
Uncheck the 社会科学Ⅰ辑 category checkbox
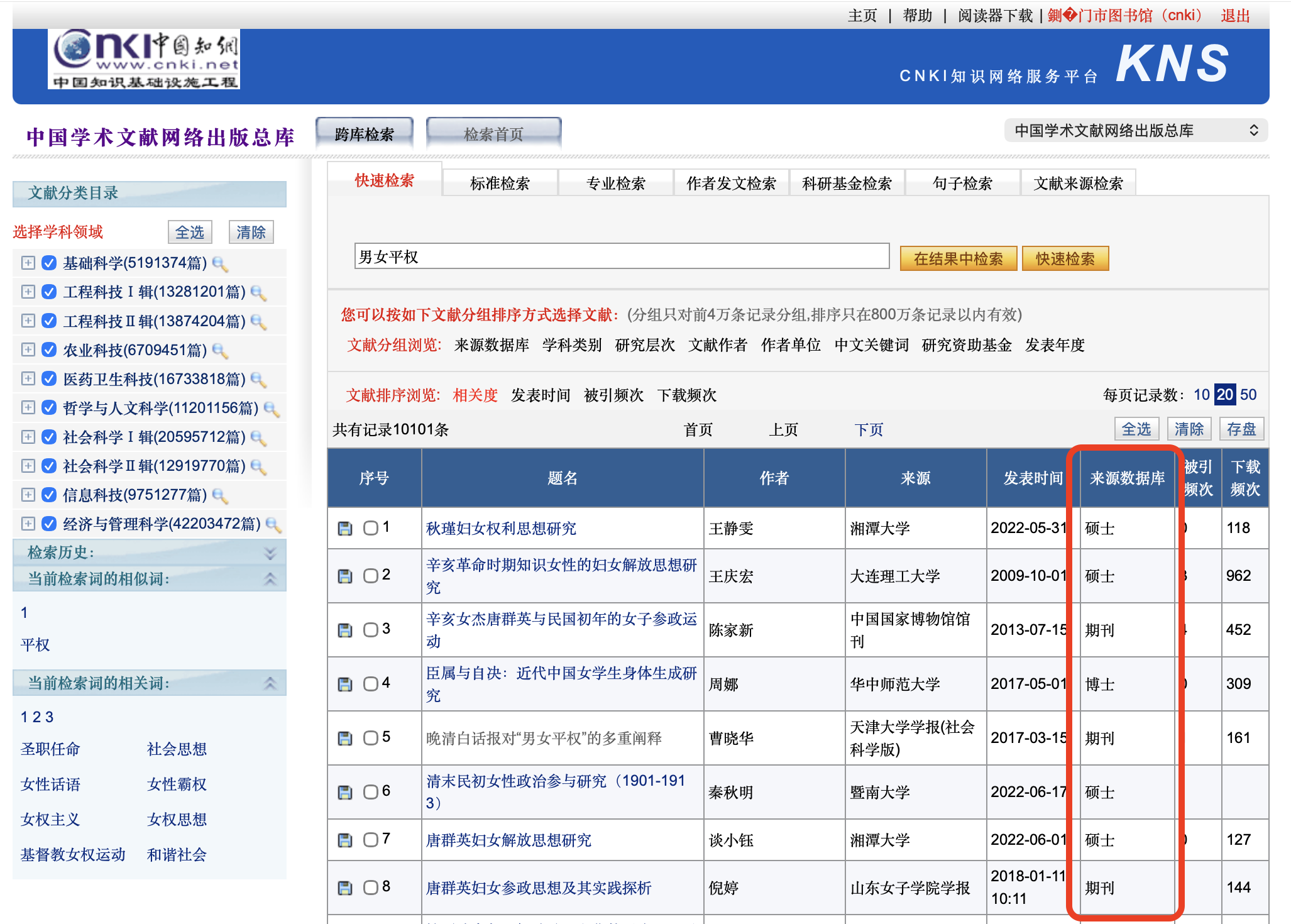point(49,437)
